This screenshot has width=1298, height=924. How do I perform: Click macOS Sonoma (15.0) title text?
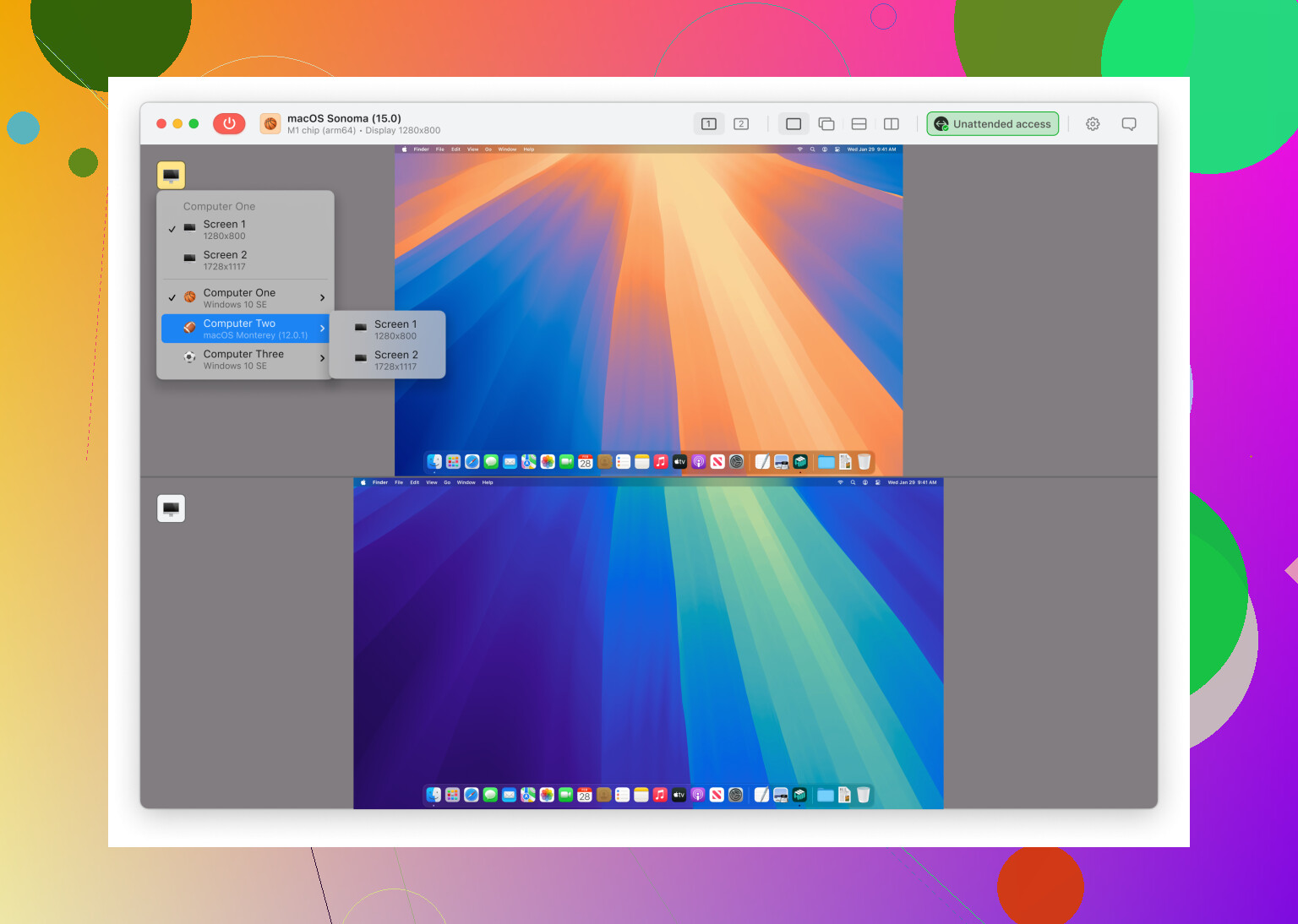coord(344,118)
